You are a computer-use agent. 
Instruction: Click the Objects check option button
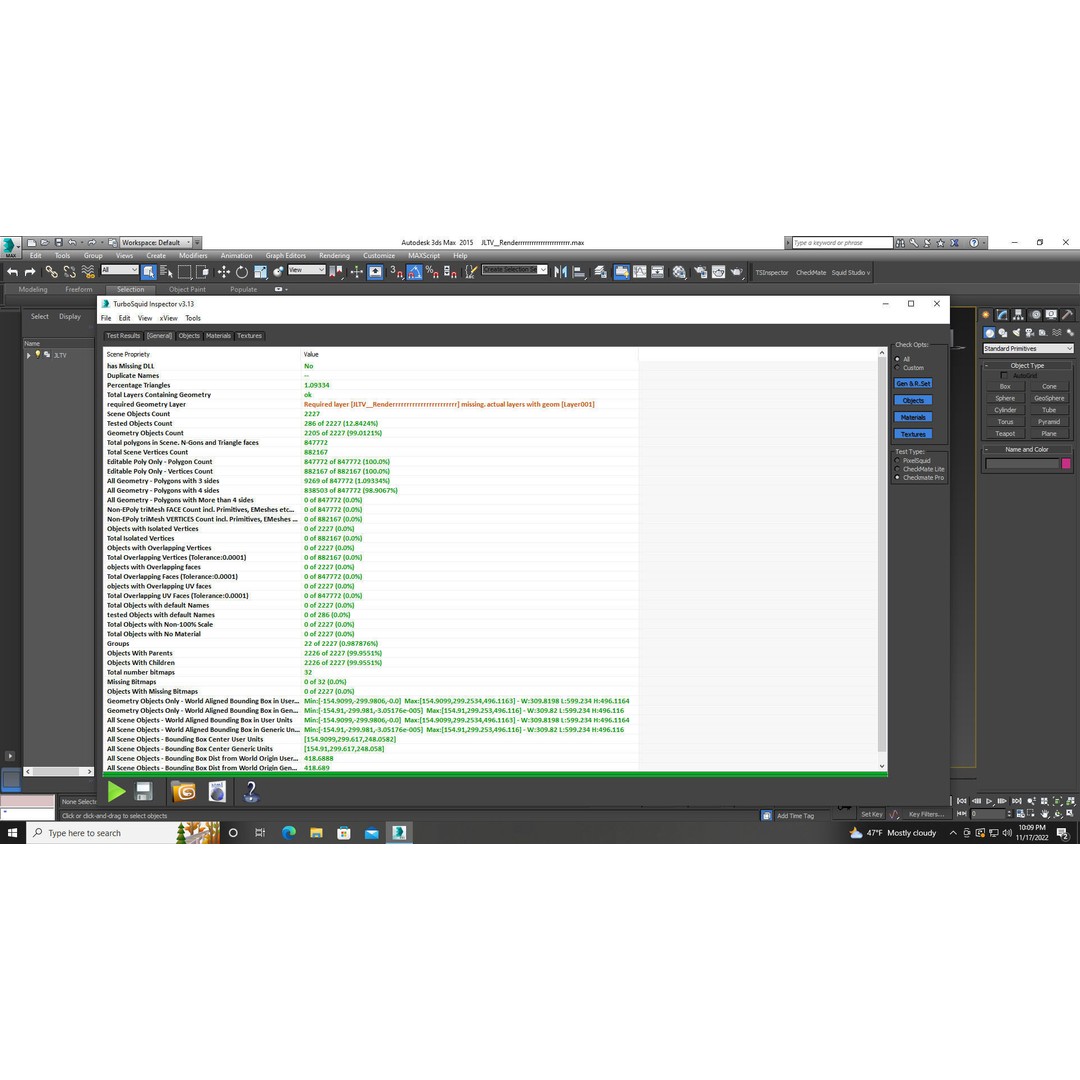[913, 400]
